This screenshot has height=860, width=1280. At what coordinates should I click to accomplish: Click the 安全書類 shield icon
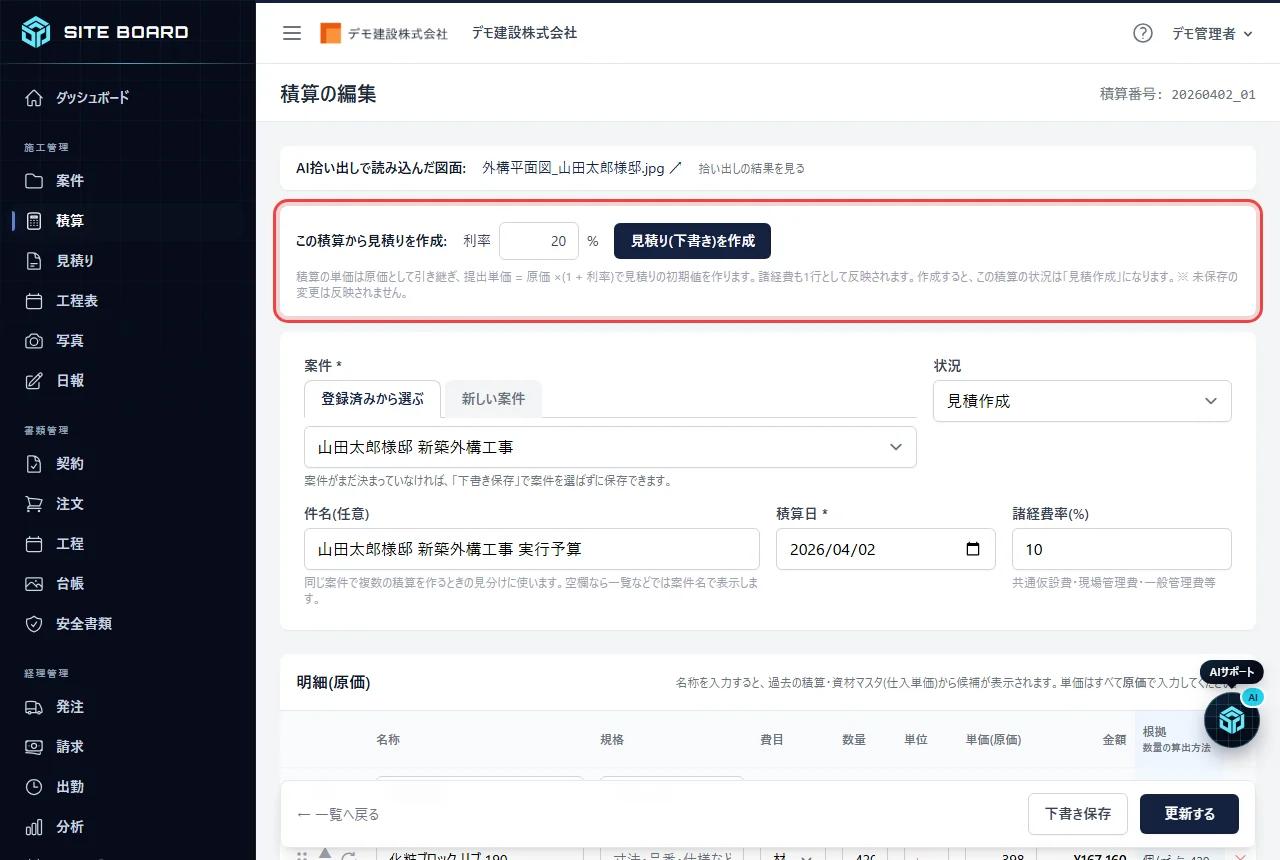[34, 624]
